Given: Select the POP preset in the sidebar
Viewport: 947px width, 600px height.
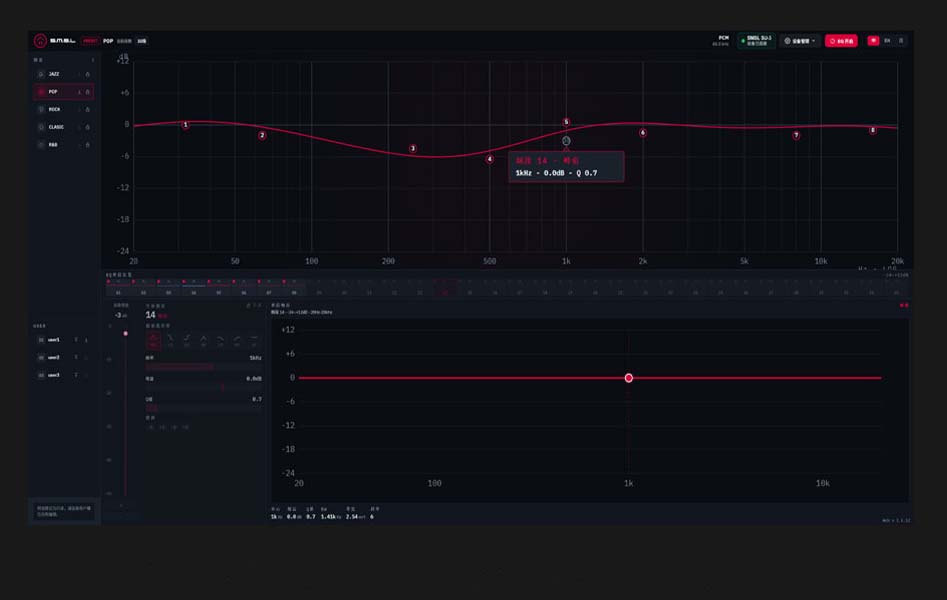Looking at the screenshot, I should (63, 92).
